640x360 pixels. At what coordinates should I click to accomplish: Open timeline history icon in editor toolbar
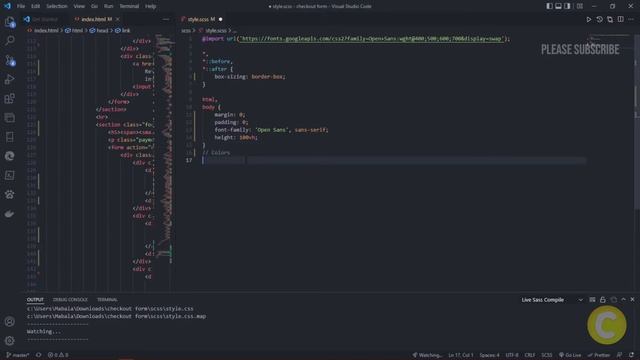[599, 19]
